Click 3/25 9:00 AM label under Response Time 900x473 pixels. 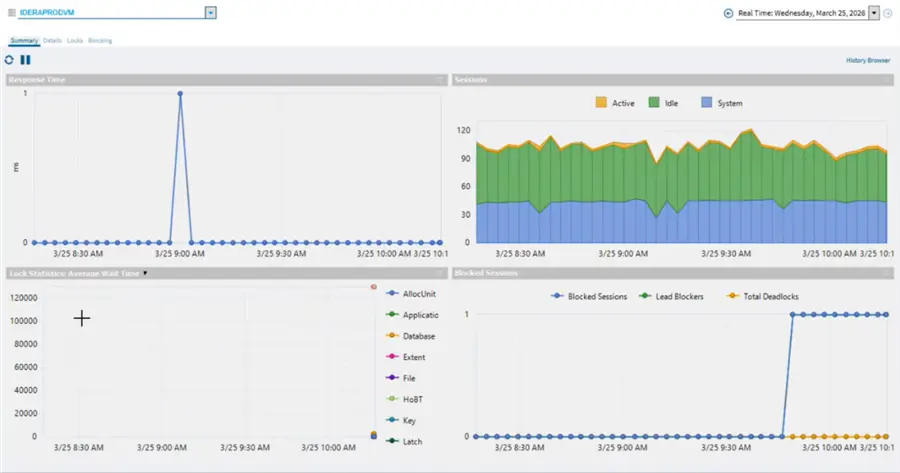180,253
